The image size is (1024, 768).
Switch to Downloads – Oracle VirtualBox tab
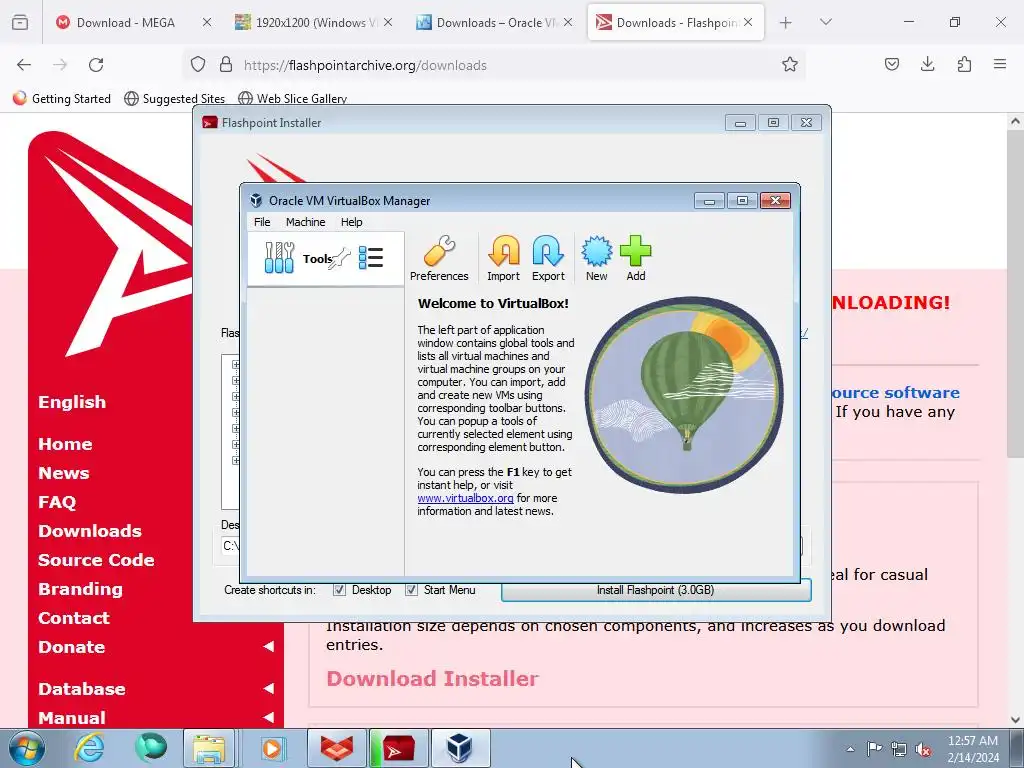tap(490, 23)
